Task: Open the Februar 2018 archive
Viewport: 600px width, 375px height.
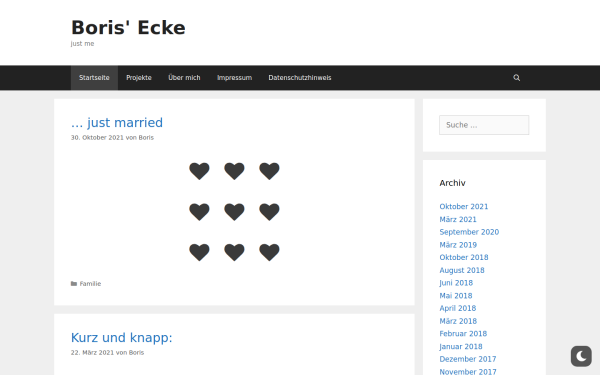Action: 463,334
